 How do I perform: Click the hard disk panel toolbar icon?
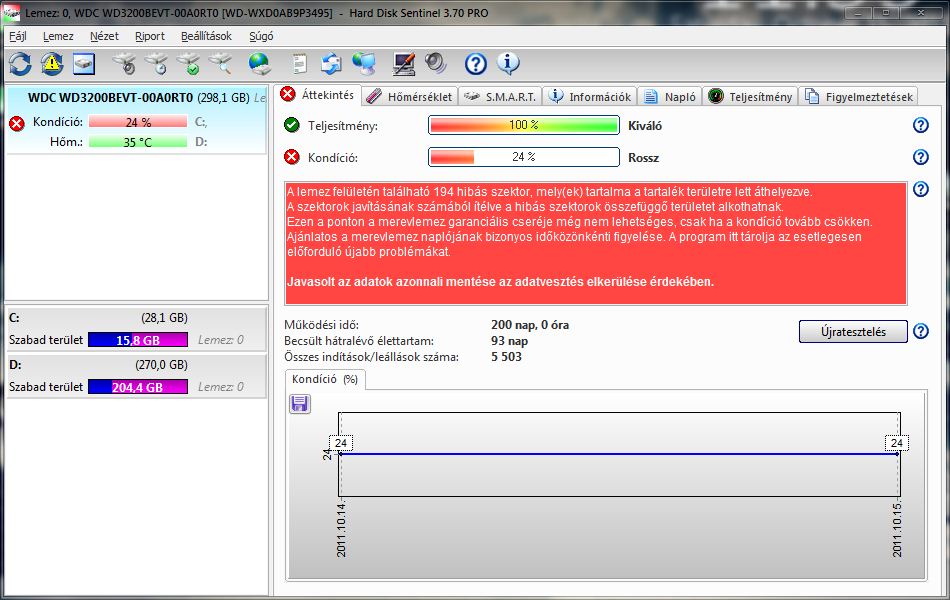(x=84, y=64)
